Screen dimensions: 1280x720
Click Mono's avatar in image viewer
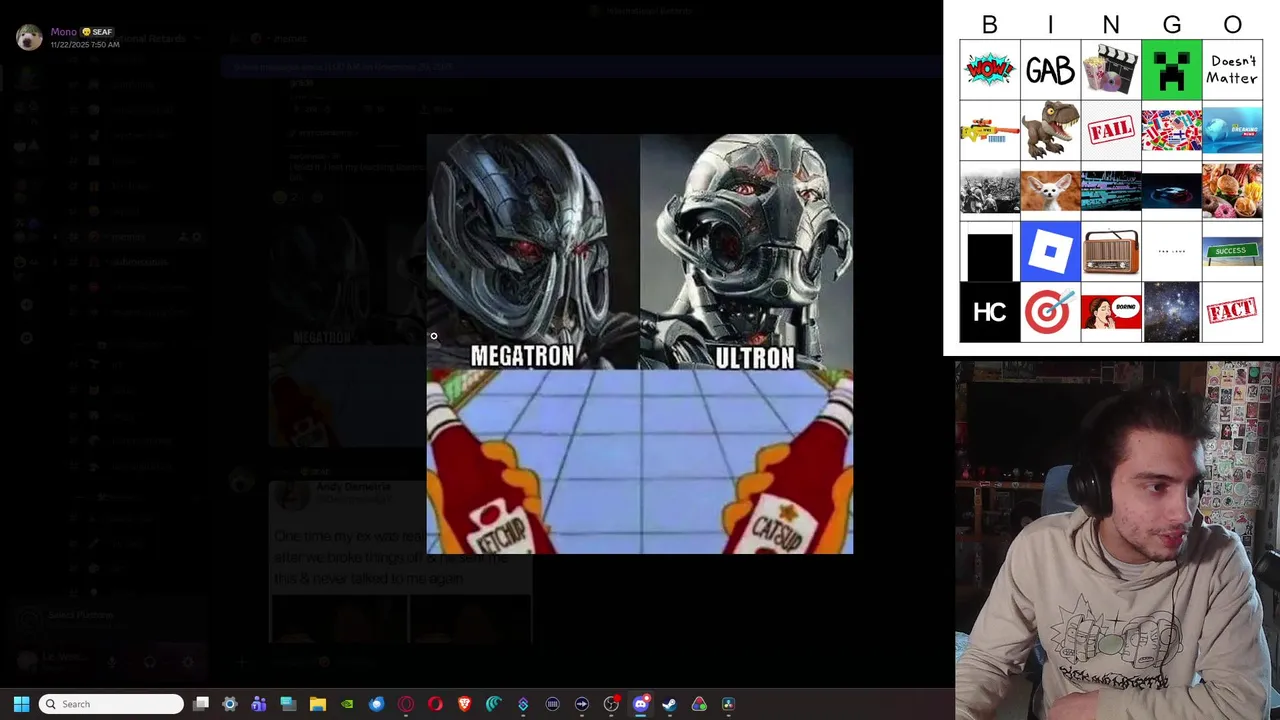pyautogui.click(x=28, y=37)
